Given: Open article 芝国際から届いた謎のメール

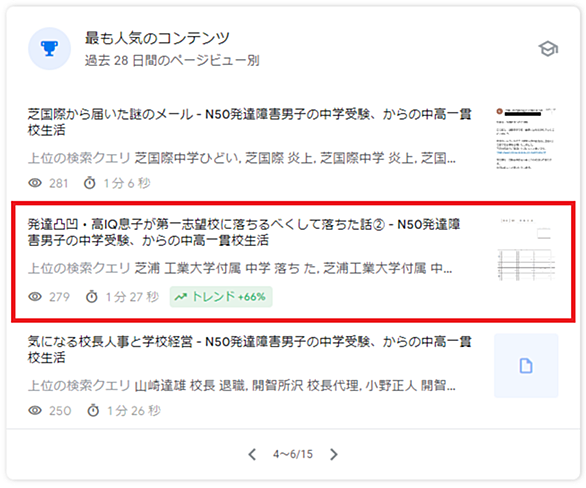Looking at the screenshot, I should [250, 122].
